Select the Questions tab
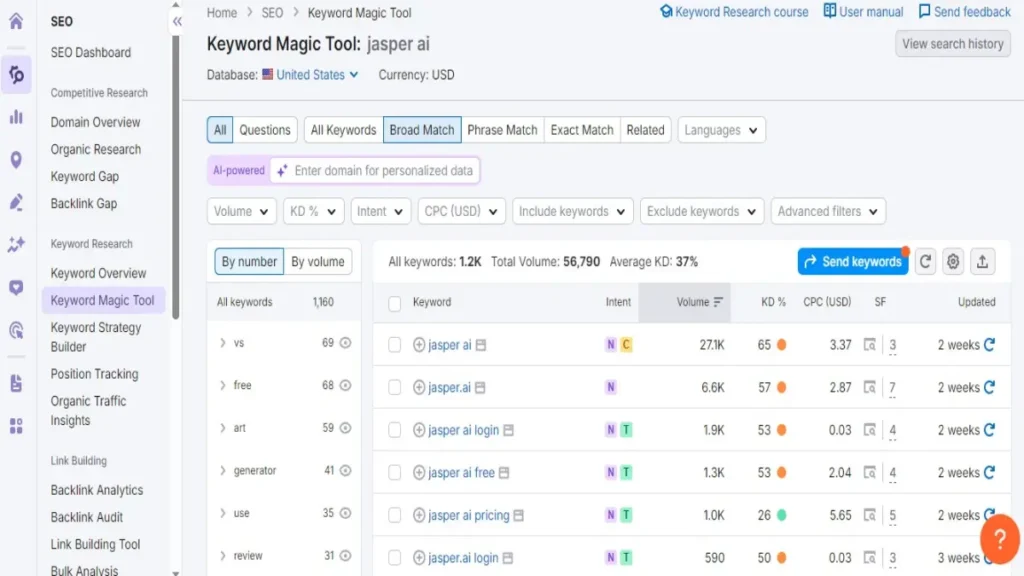The width and height of the screenshot is (1024, 576). pyautogui.click(x=264, y=130)
